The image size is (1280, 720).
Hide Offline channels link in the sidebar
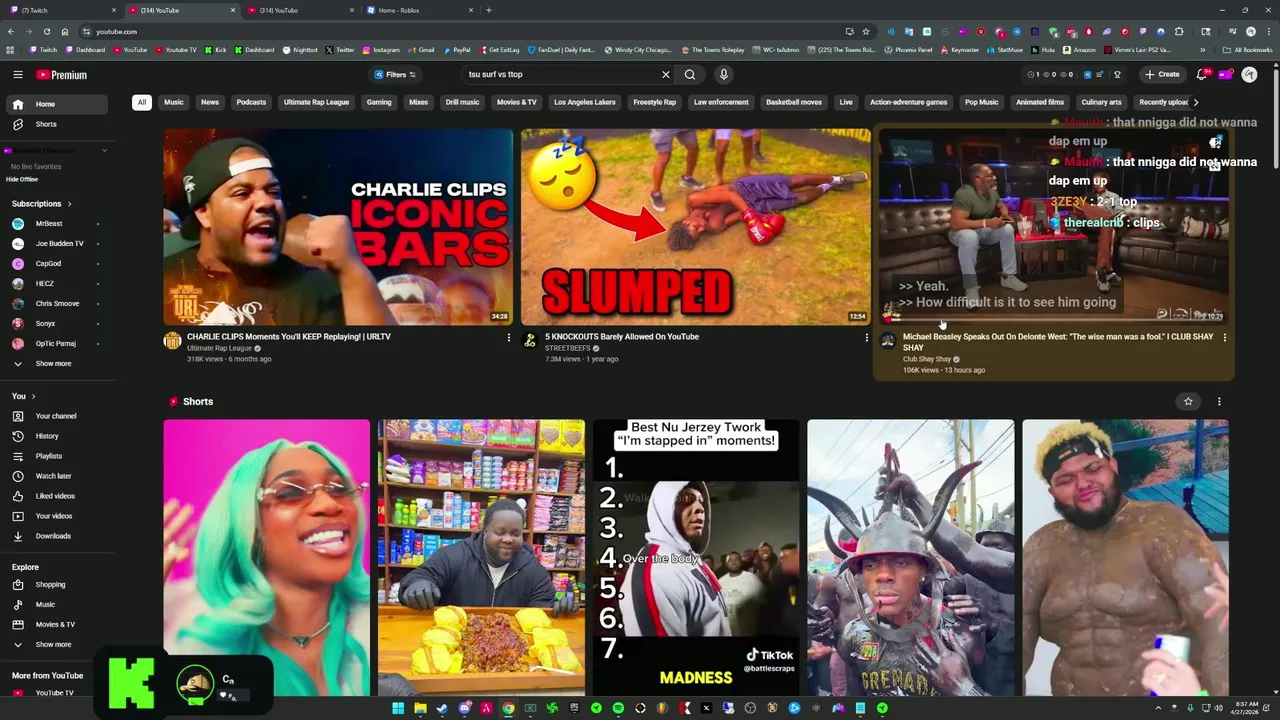point(22,179)
